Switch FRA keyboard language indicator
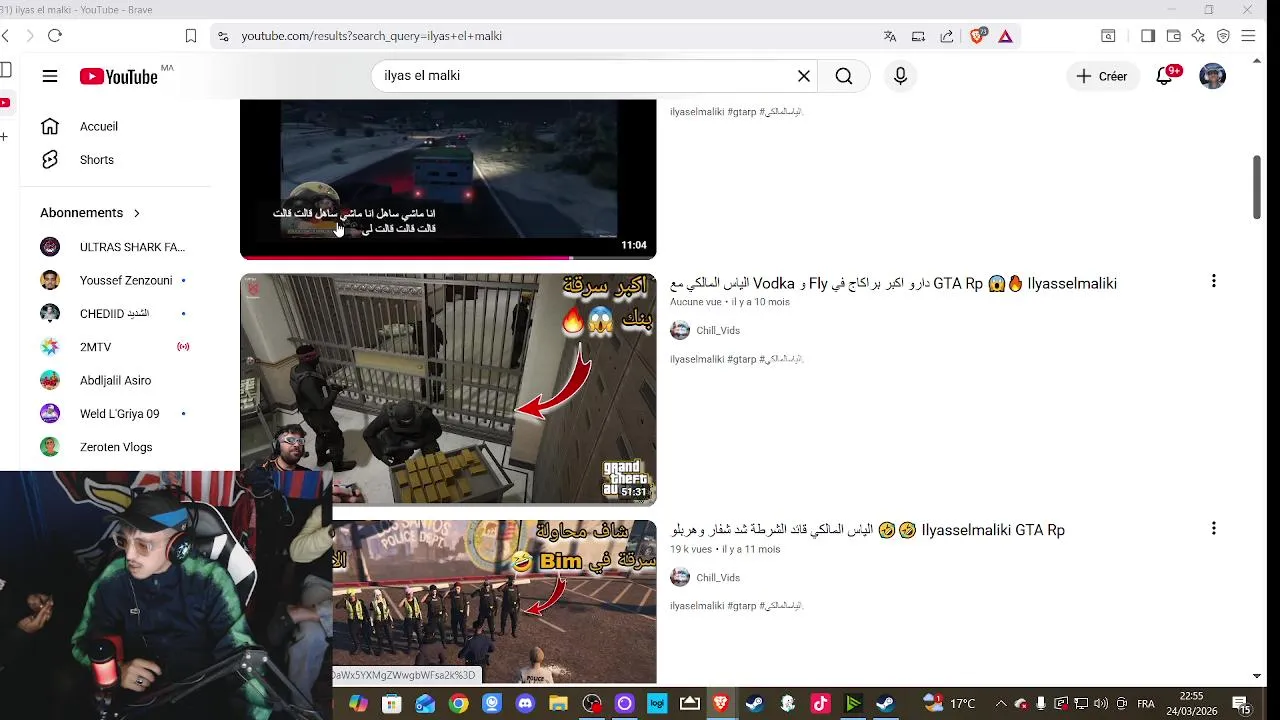The image size is (1280, 720). coord(1146,704)
